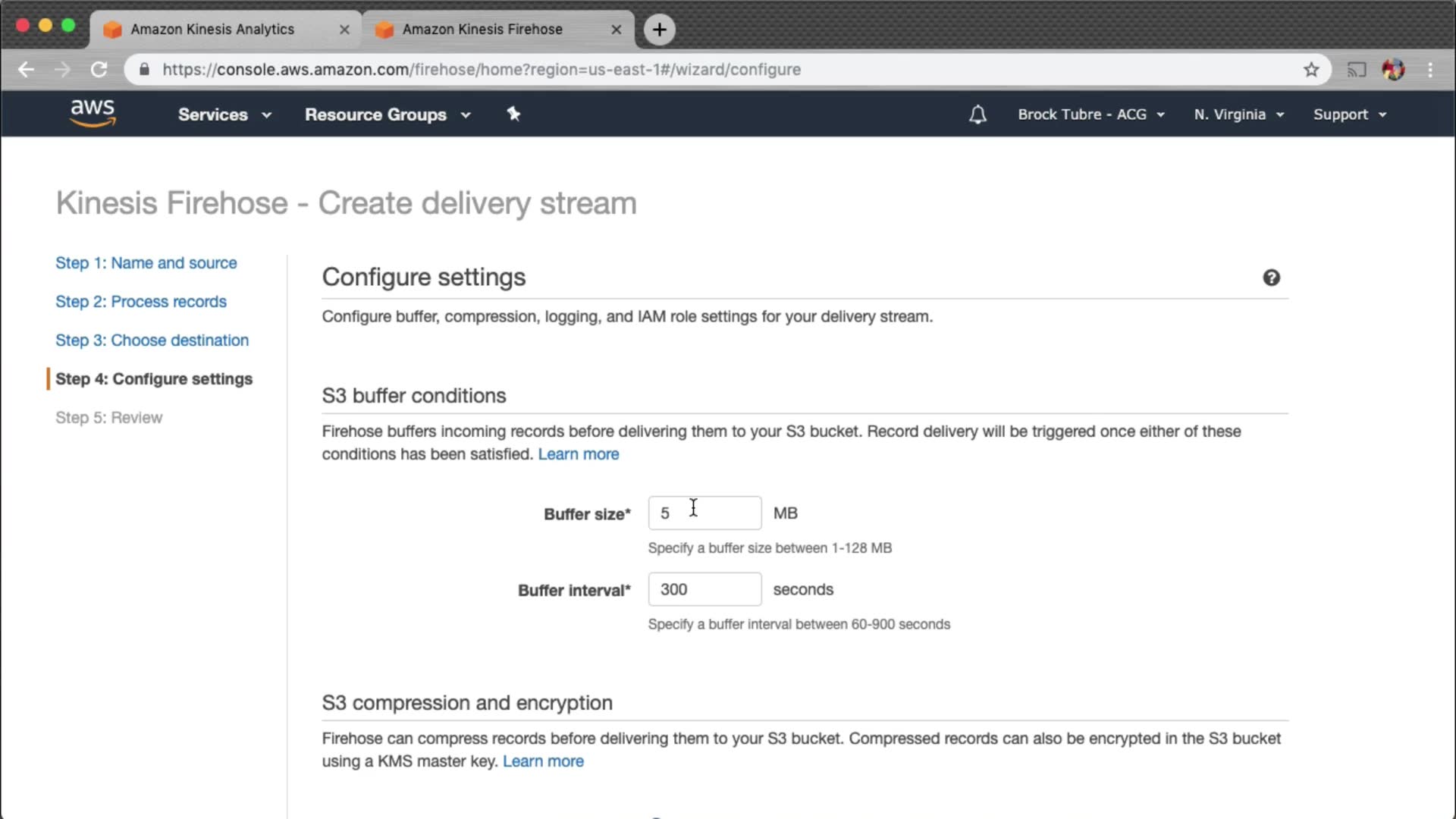
Task: Expand the Services dropdown
Action: tap(224, 115)
